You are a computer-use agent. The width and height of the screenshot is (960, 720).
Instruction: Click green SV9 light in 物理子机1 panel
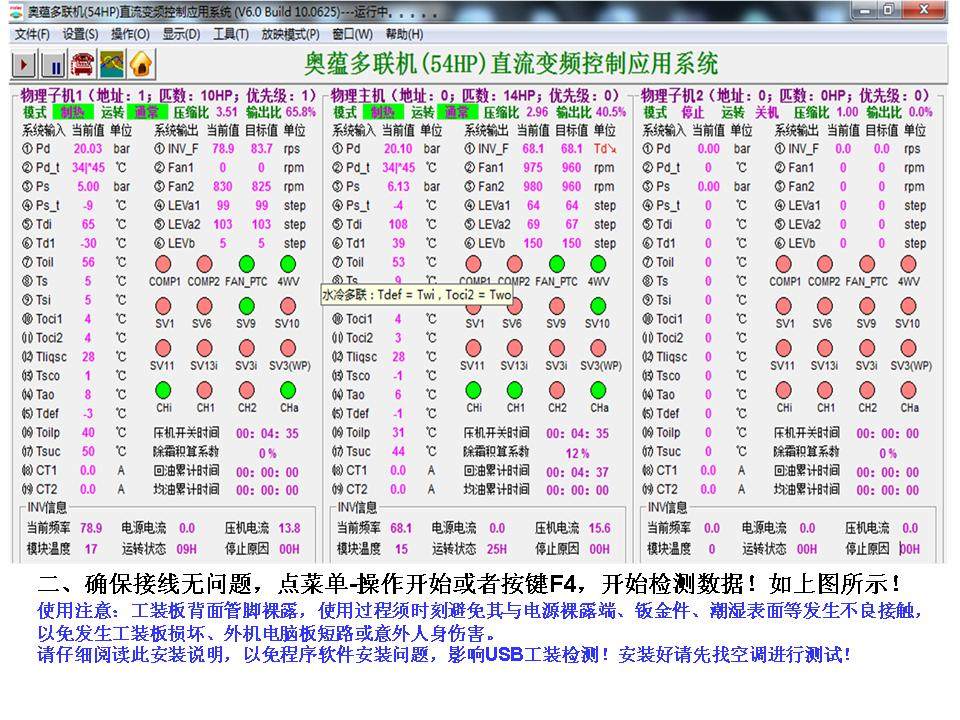coord(246,306)
